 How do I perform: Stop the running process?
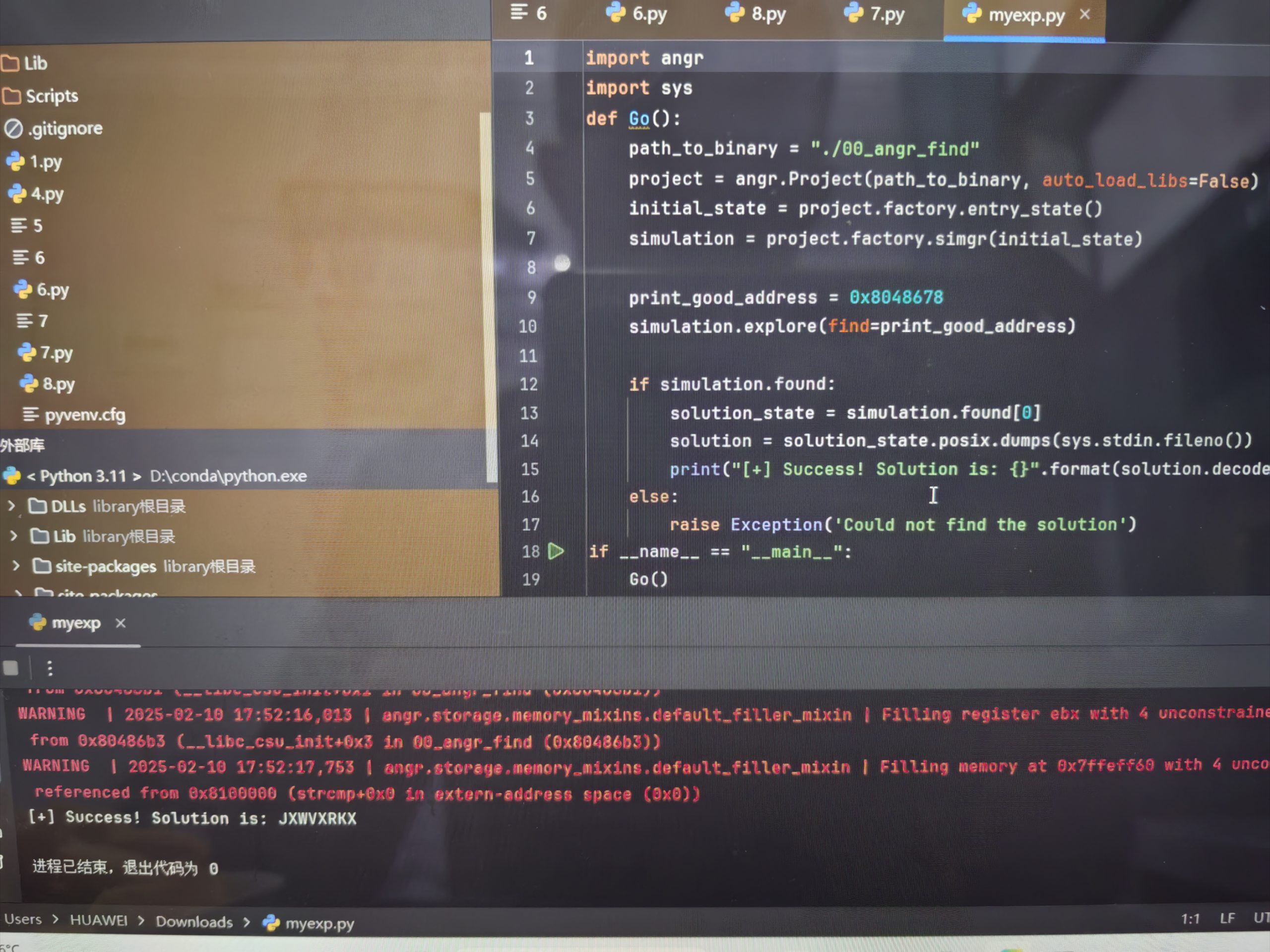click(x=11, y=668)
